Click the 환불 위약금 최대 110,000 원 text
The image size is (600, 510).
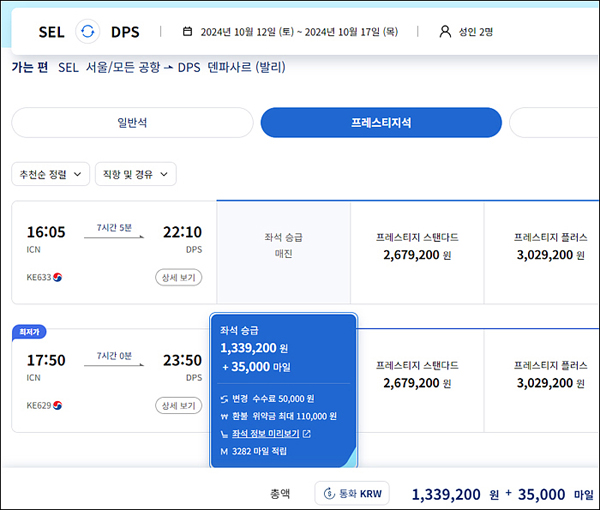(284, 416)
